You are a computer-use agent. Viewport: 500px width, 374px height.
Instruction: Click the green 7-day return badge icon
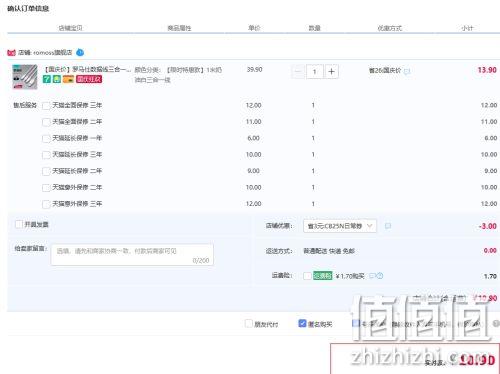(47, 79)
